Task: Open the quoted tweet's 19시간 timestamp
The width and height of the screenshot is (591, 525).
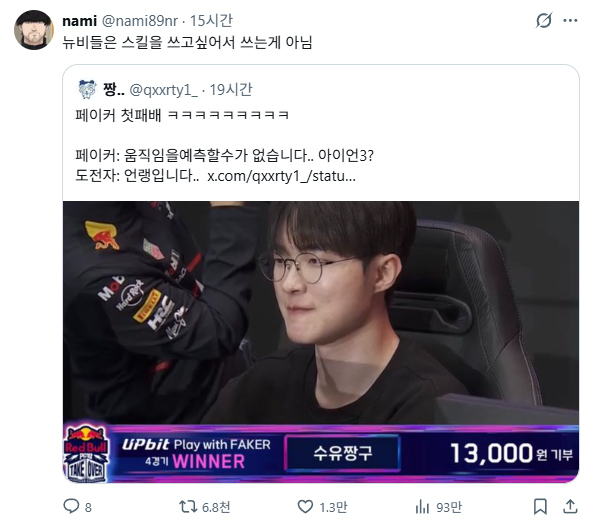Action: coord(231,90)
